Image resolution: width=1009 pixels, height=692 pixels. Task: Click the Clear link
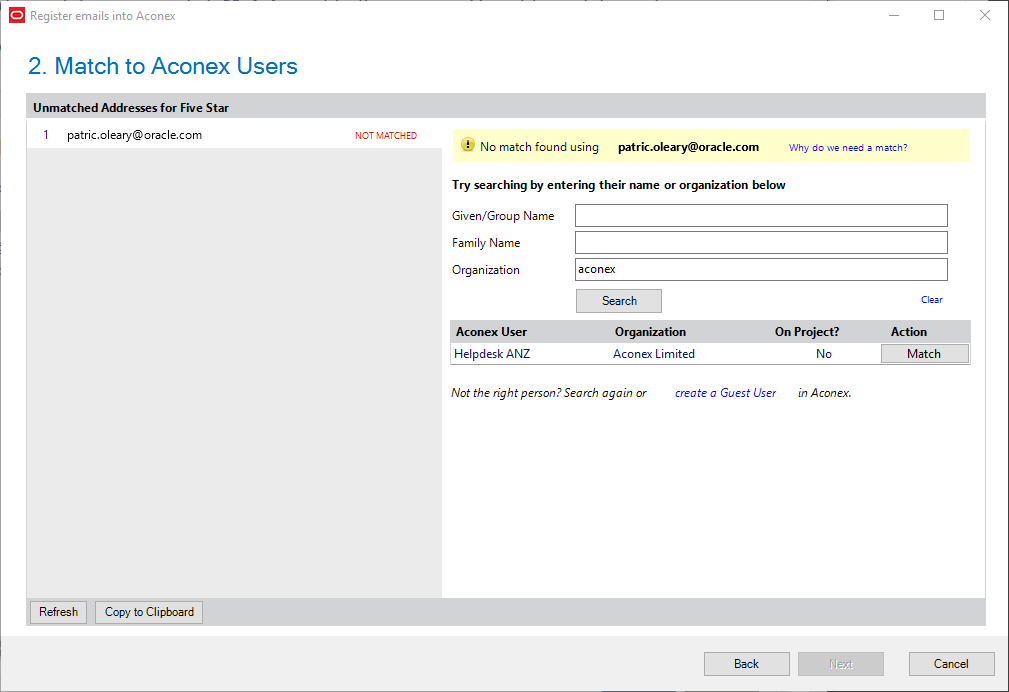point(931,300)
